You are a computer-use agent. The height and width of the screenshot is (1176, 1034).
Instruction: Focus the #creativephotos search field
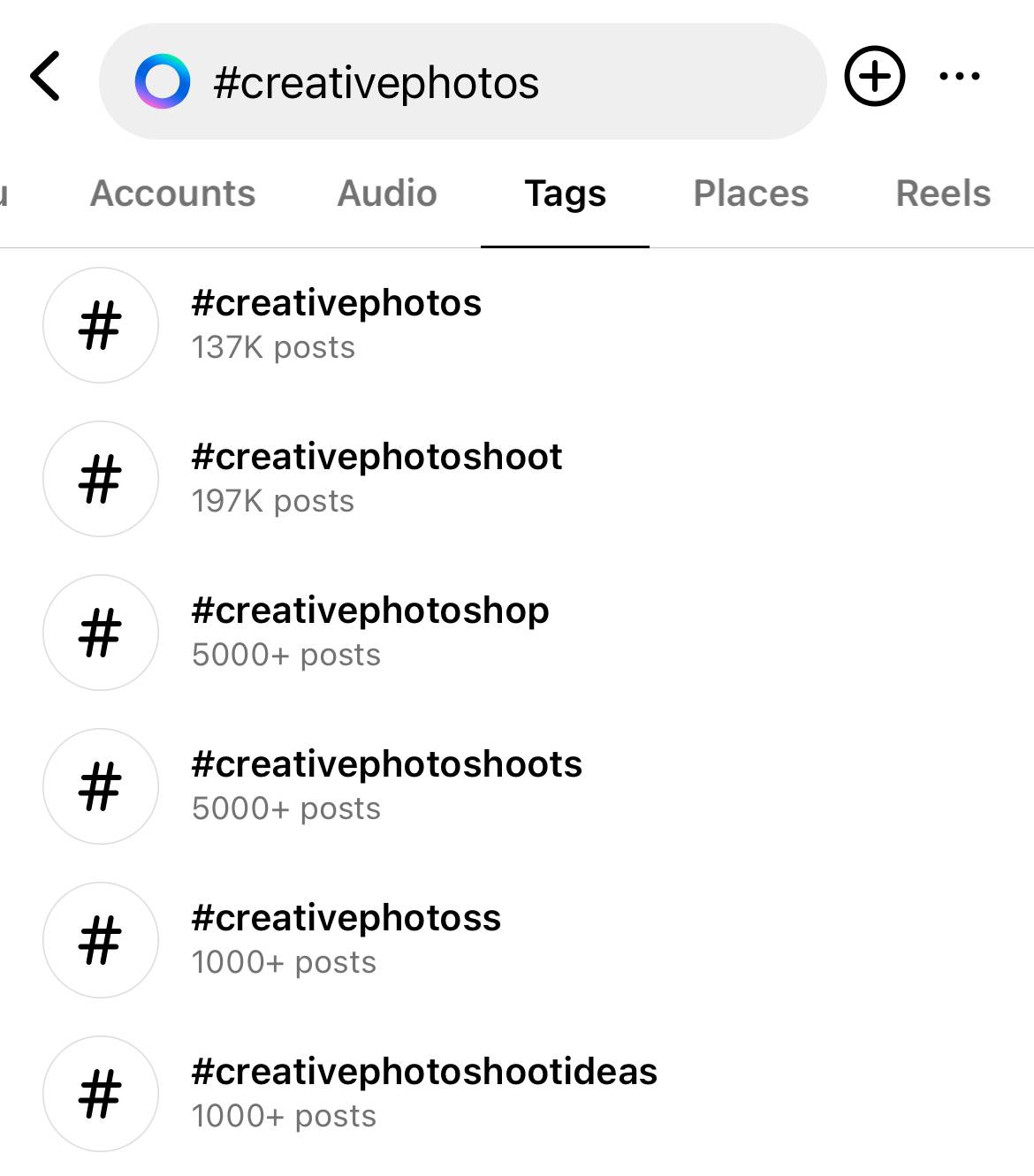(463, 81)
